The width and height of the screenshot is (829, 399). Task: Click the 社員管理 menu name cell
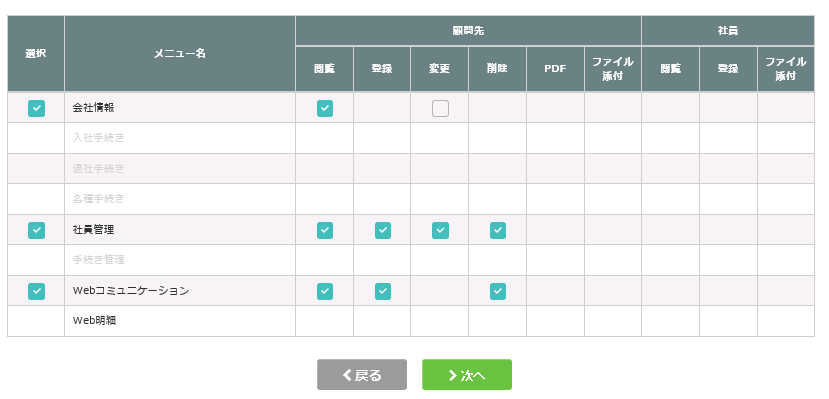click(x=180, y=230)
